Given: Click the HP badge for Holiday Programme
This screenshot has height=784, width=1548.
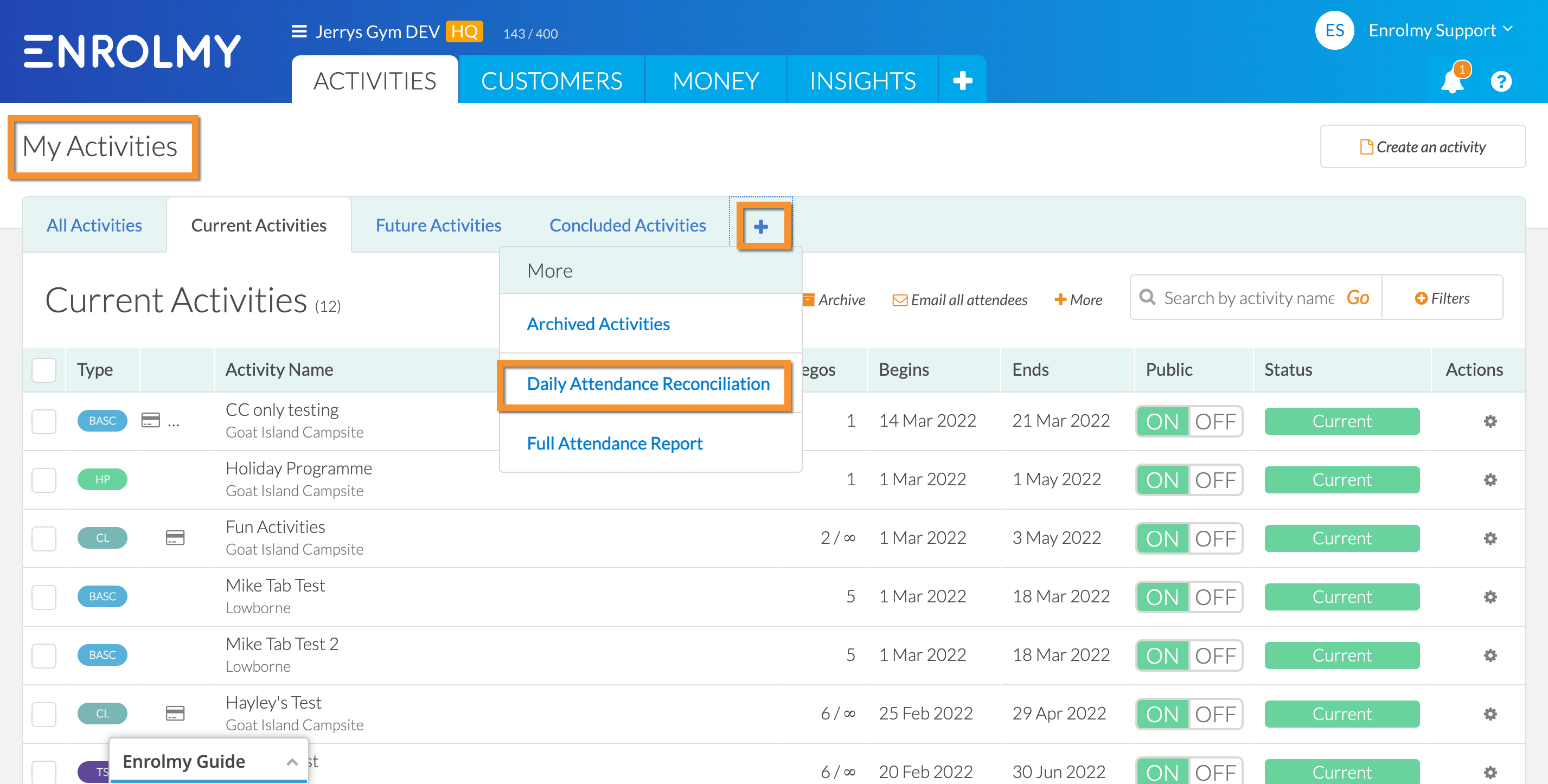Looking at the screenshot, I should pyautogui.click(x=102, y=479).
